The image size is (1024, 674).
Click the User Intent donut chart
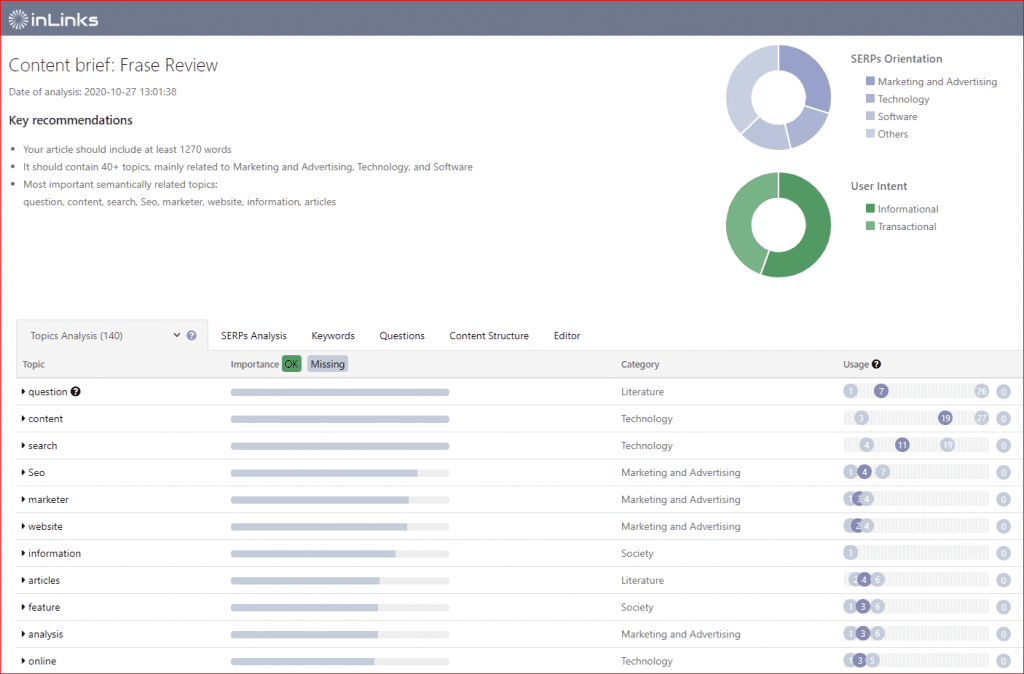778,225
